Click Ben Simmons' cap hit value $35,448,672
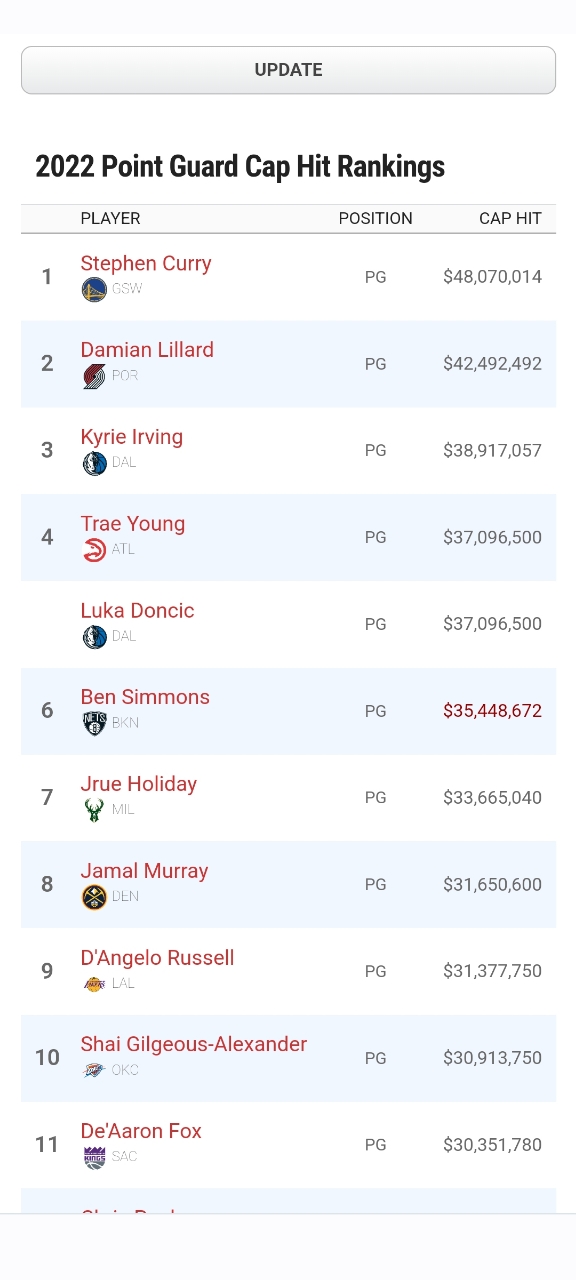Screen dimensions: 576x1280 [492, 711]
